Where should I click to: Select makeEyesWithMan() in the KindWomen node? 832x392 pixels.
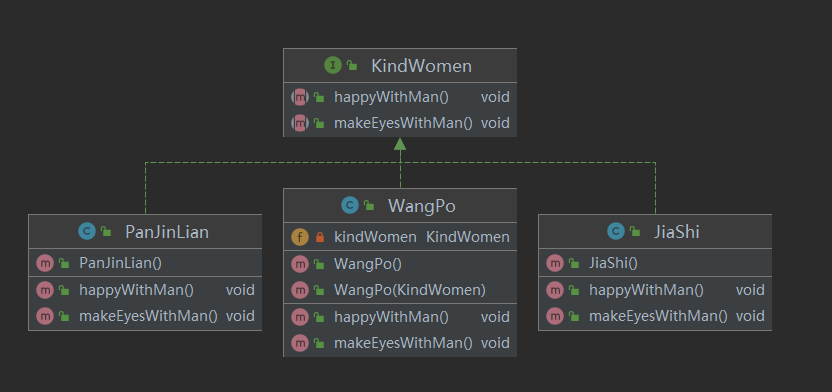[x=403, y=123]
